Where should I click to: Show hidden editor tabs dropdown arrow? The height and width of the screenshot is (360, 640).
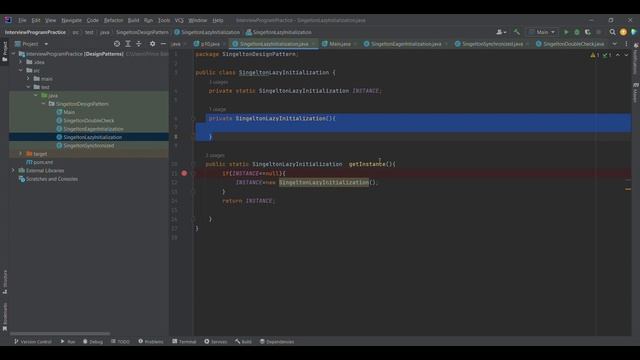click(615, 44)
